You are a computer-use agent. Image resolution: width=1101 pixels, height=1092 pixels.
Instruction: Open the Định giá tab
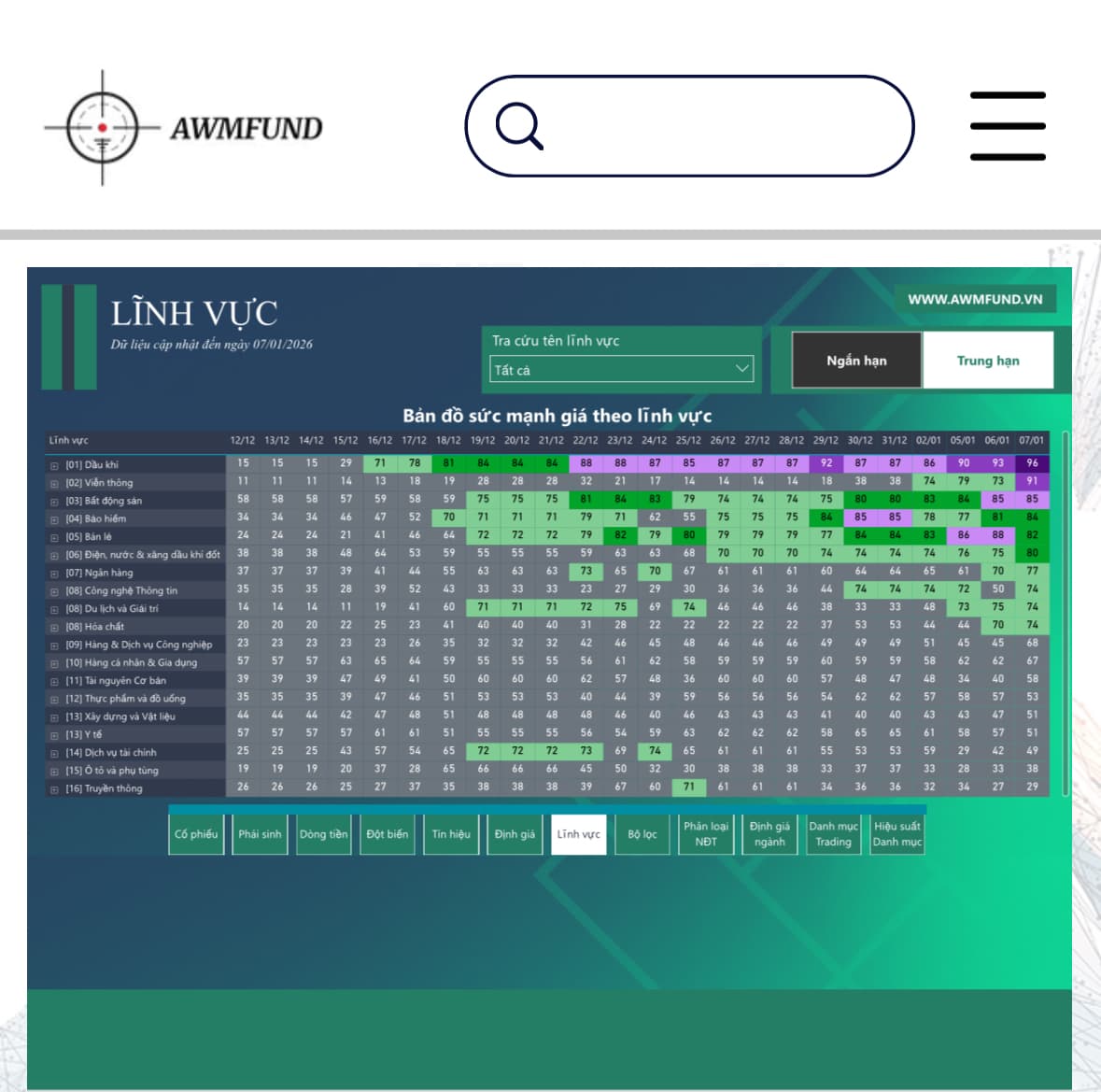click(515, 834)
